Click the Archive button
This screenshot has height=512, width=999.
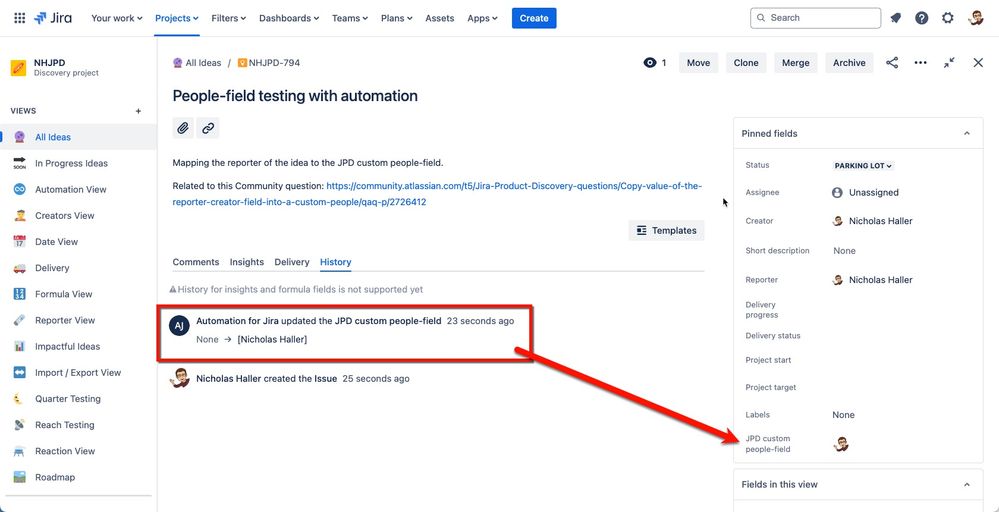849,62
